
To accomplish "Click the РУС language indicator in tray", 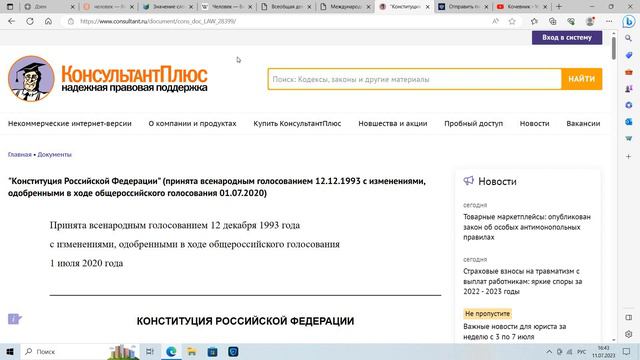I will click(582, 351).
